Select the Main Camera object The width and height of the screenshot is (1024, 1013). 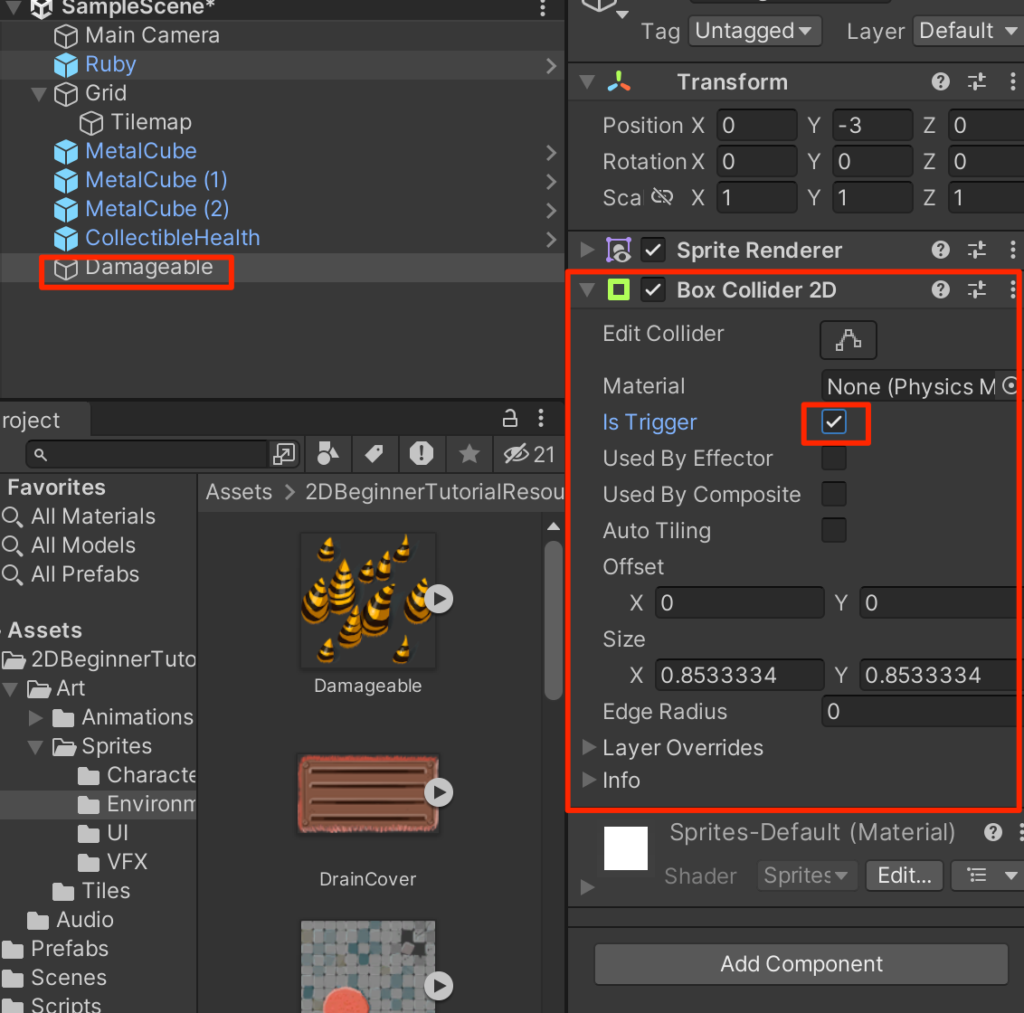[x=152, y=35]
